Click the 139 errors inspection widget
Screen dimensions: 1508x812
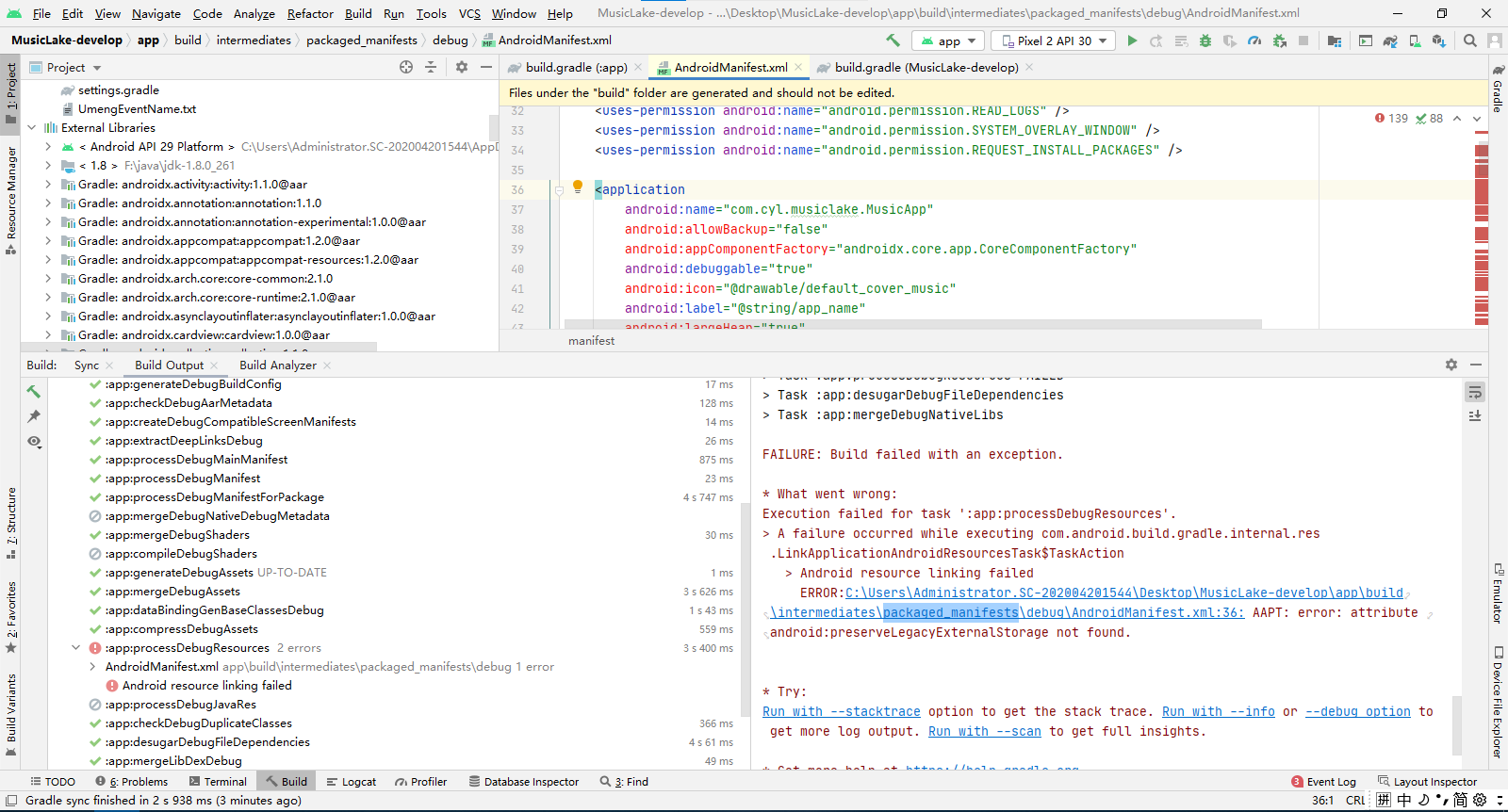1391,118
